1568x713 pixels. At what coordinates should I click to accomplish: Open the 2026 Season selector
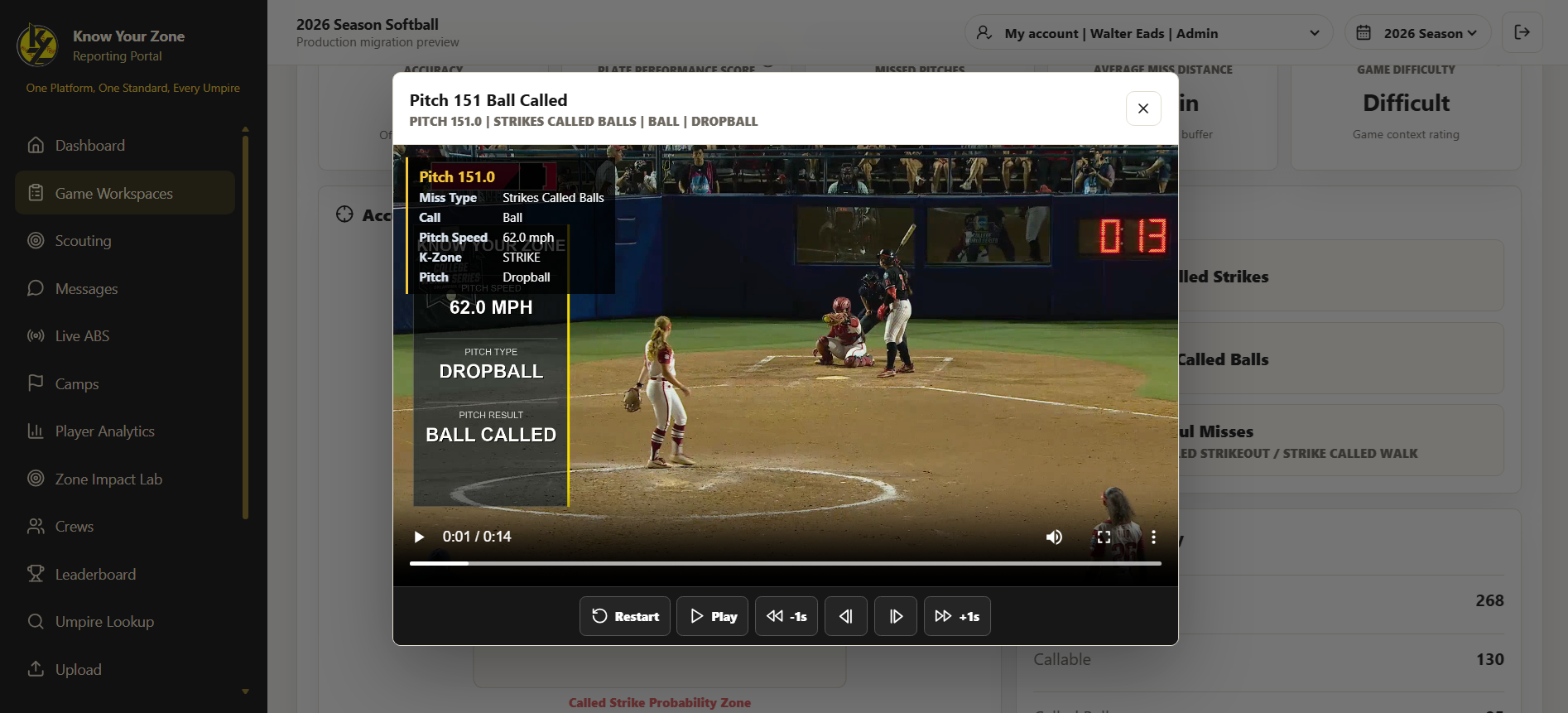coord(1417,33)
